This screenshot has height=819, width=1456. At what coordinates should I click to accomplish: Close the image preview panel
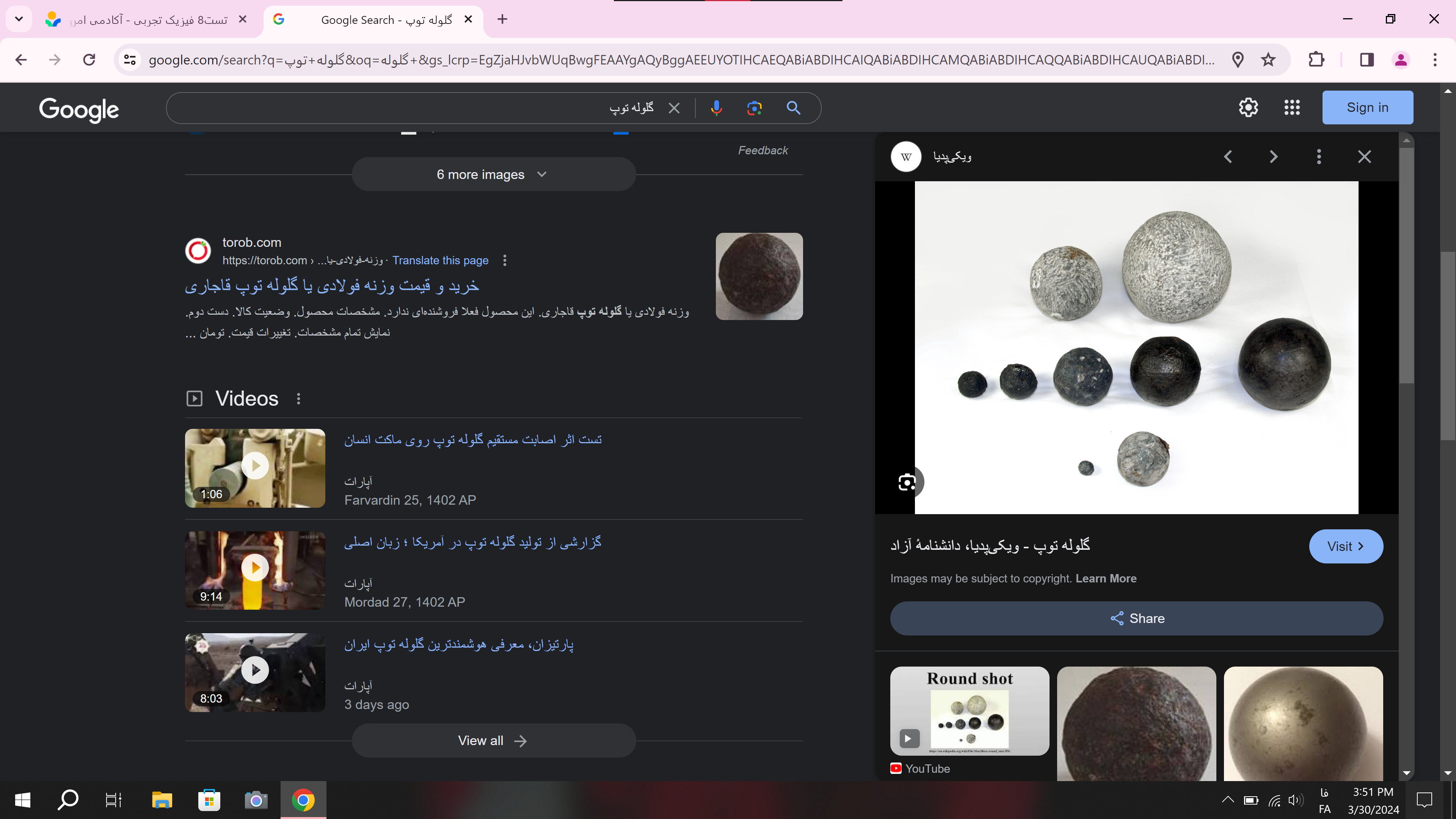pos(1365,157)
